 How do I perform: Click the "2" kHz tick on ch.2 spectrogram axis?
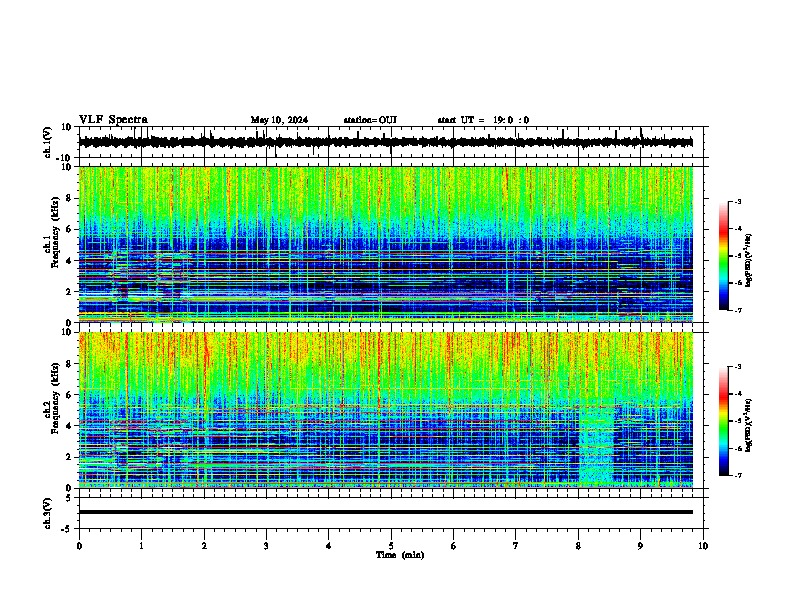click(70, 457)
